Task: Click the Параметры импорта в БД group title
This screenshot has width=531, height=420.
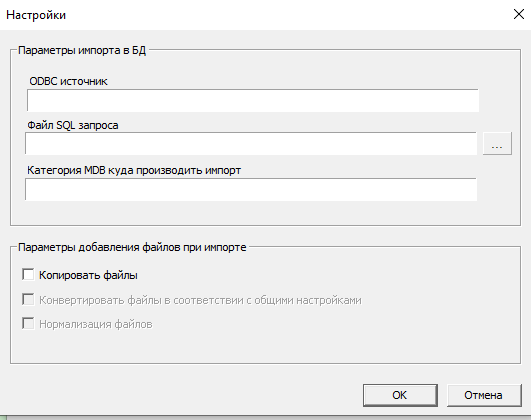Action: 82,50
